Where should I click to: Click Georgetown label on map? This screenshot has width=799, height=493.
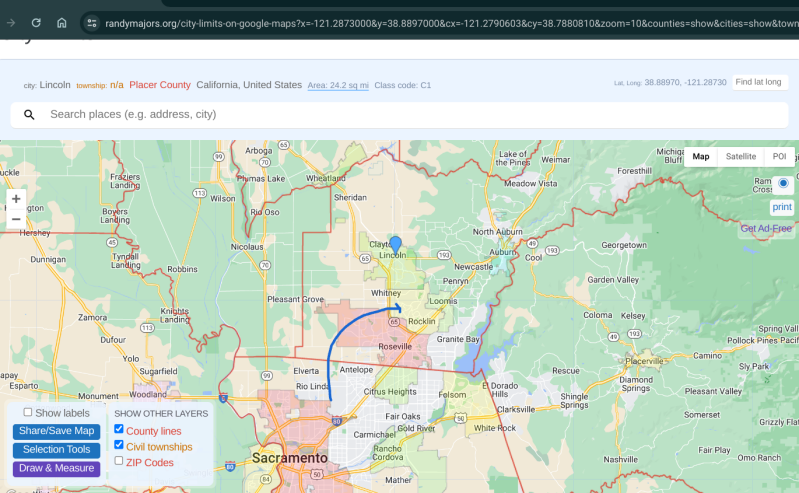624,245
